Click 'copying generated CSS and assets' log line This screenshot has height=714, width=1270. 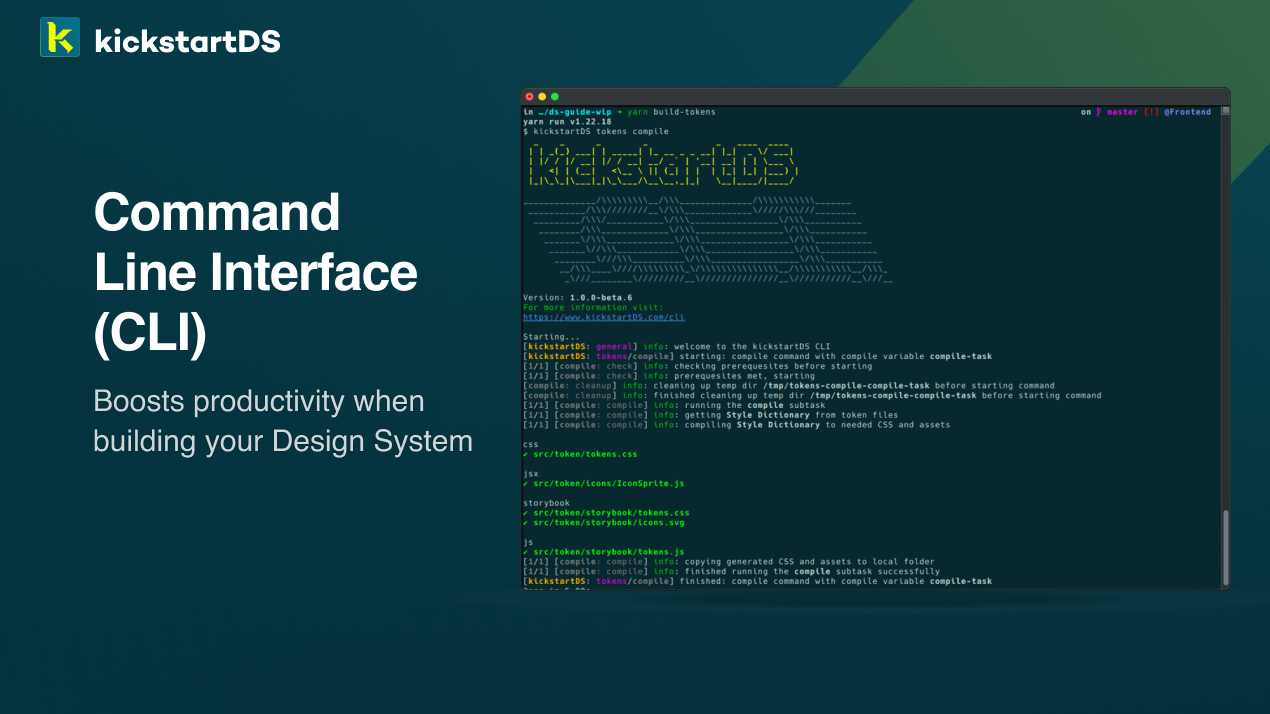pos(729,561)
